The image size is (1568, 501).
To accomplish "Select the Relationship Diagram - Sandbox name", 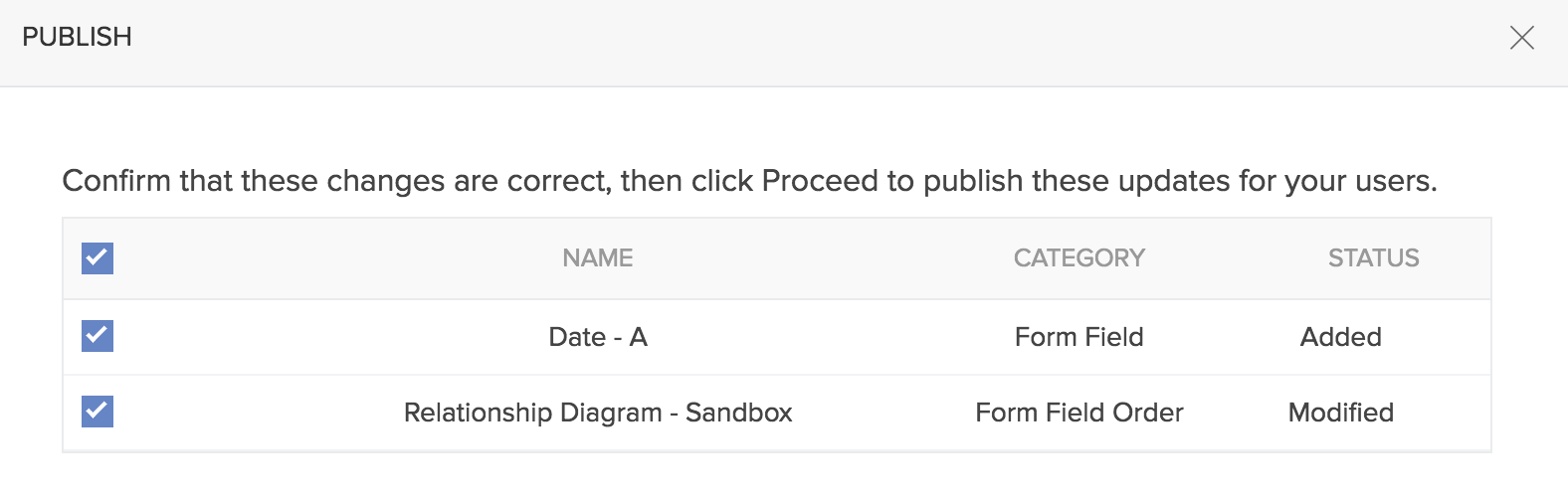I will click(597, 413).
